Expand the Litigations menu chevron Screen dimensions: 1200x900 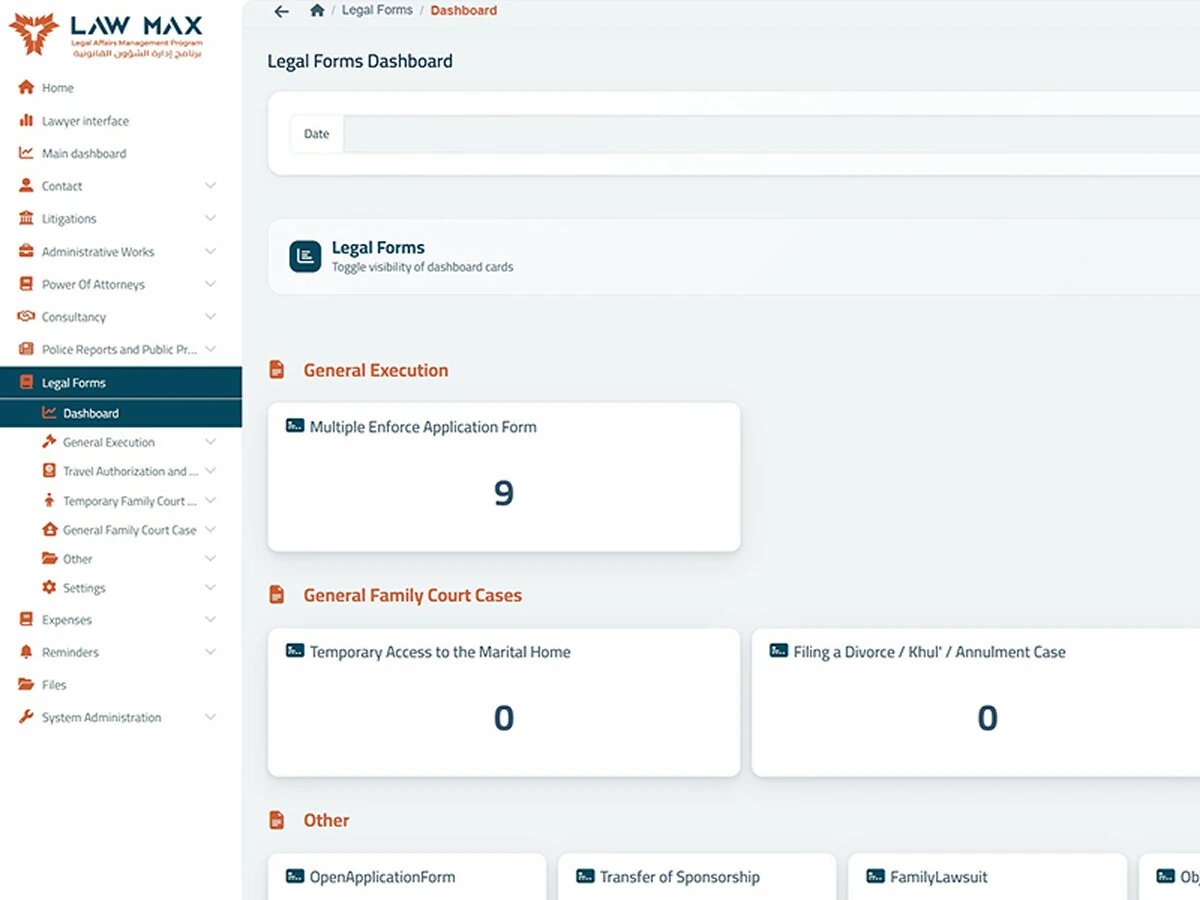[210, 218]
